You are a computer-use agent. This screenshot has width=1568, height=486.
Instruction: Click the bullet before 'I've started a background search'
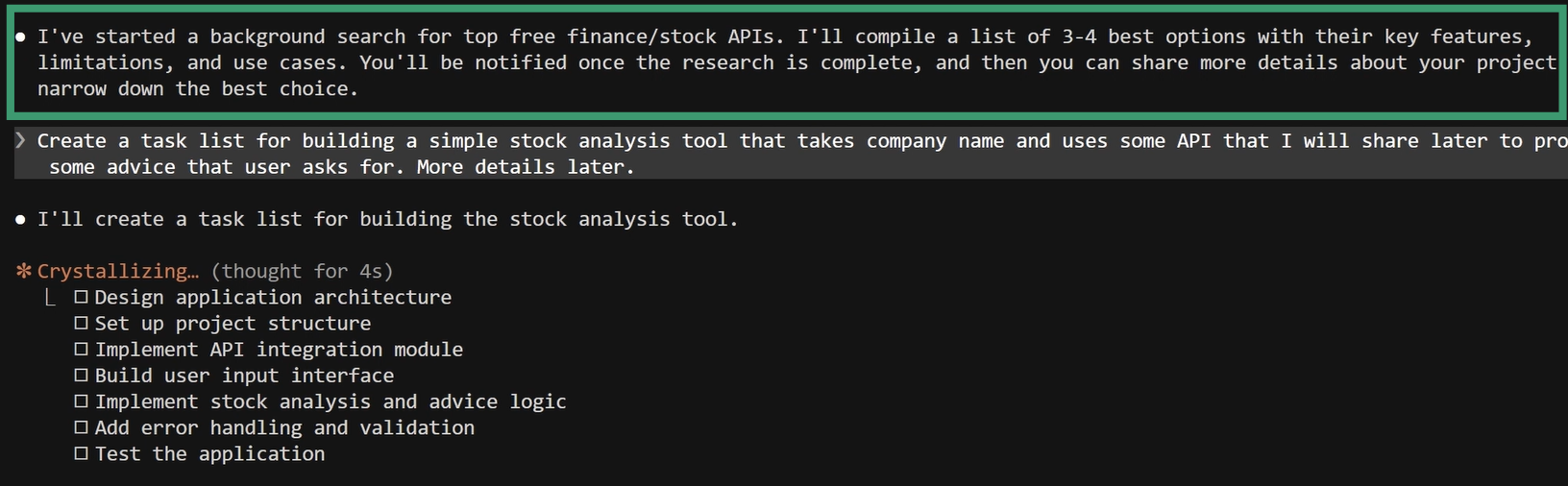(x=21, y=37)
